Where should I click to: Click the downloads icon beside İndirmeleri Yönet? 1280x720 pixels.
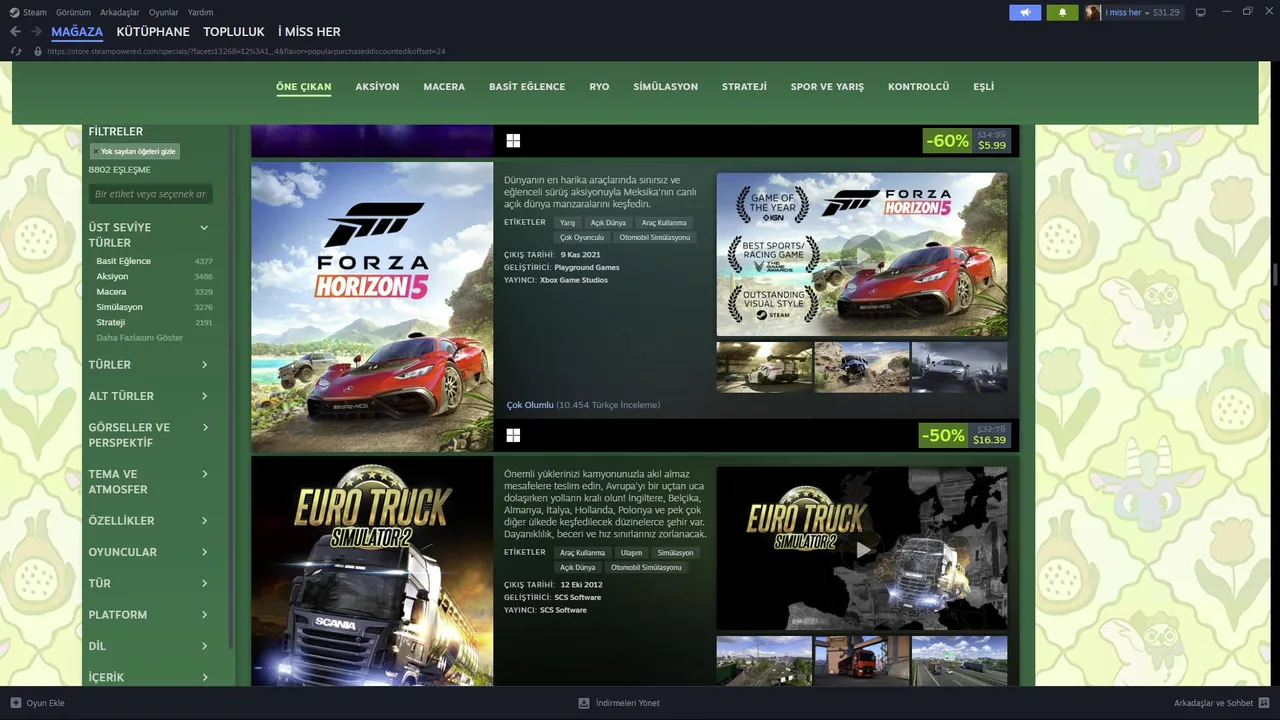(x=584, y=703)
